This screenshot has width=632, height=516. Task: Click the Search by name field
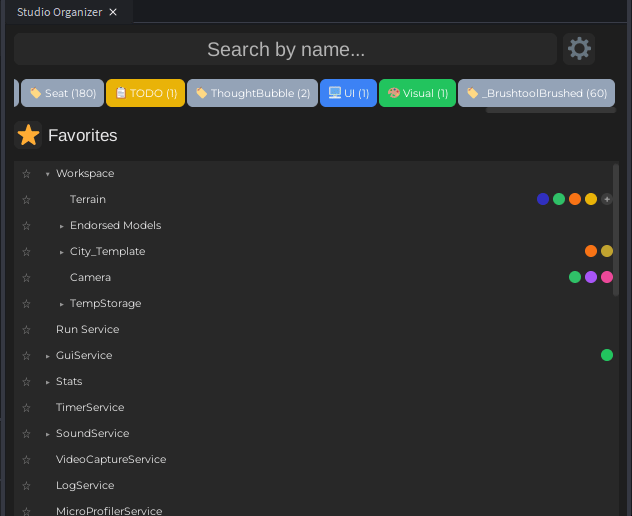(285, 49)
